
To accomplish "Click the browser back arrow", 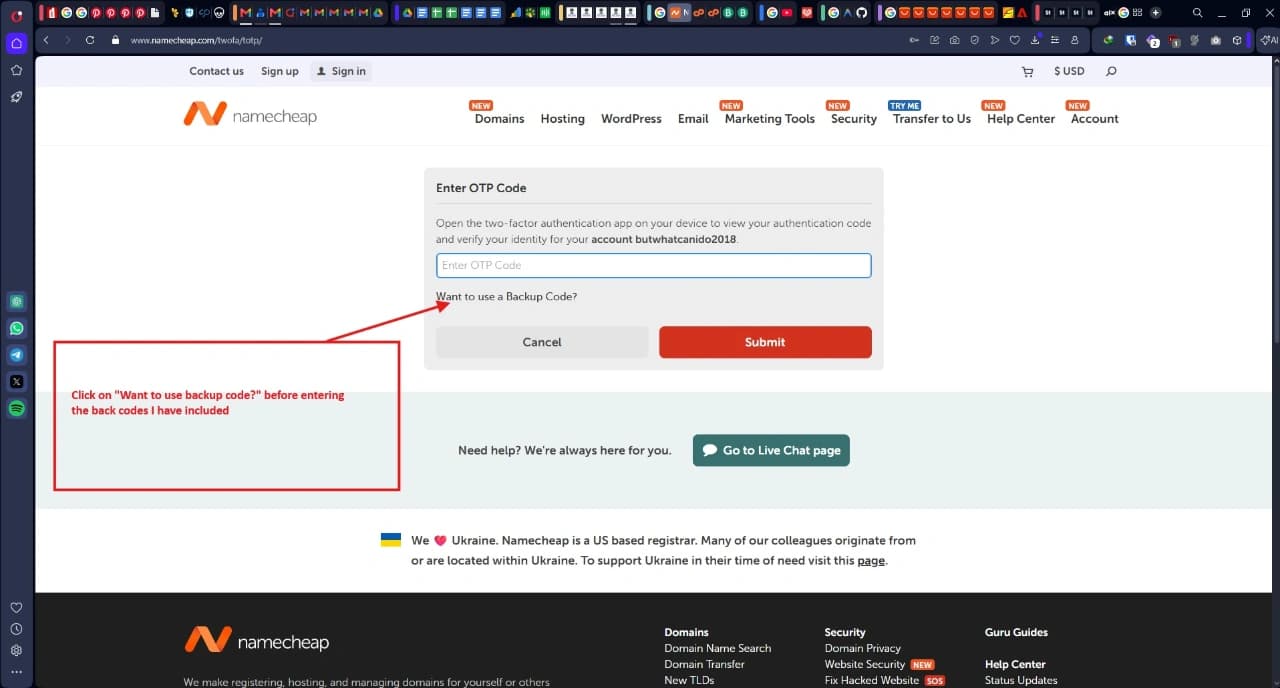I will (x=47, y=40).
